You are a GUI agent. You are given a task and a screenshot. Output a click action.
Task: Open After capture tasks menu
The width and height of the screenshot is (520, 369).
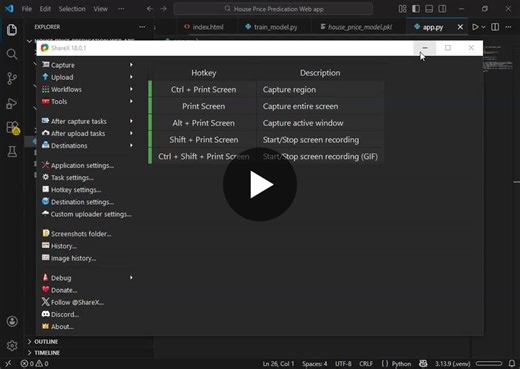(79, 121)
